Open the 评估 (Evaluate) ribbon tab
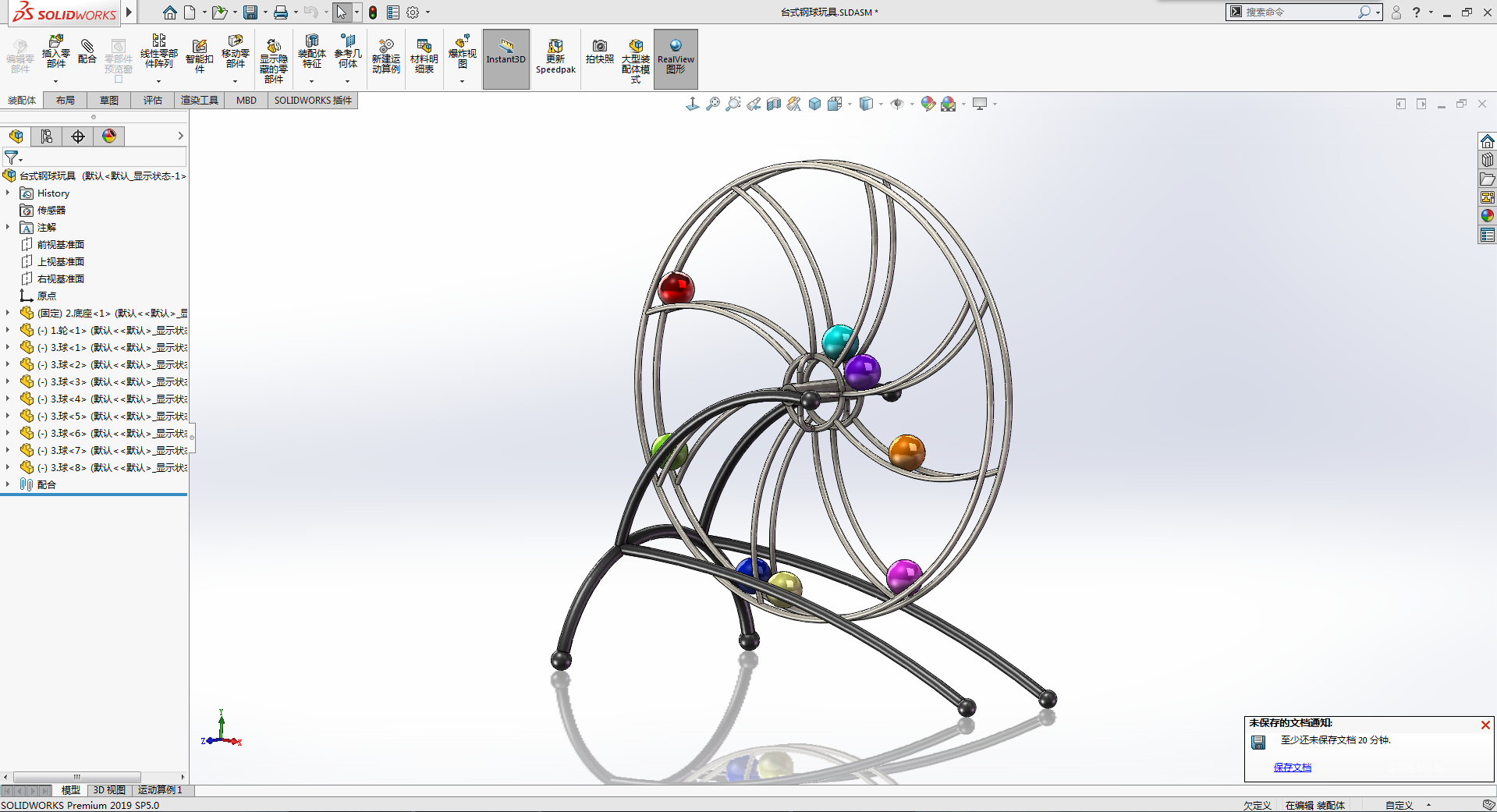The width and height of the screenshot is (1497, 812). [153, 100]
